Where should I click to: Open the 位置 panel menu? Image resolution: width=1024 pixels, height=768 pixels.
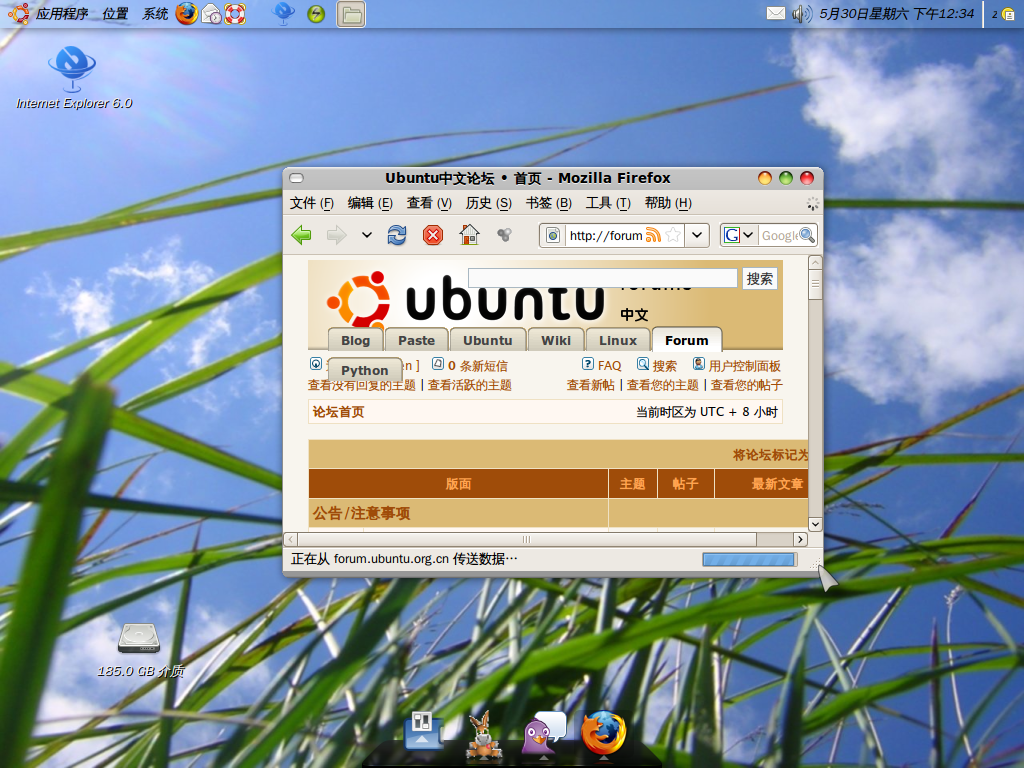(x=115, y=14)
